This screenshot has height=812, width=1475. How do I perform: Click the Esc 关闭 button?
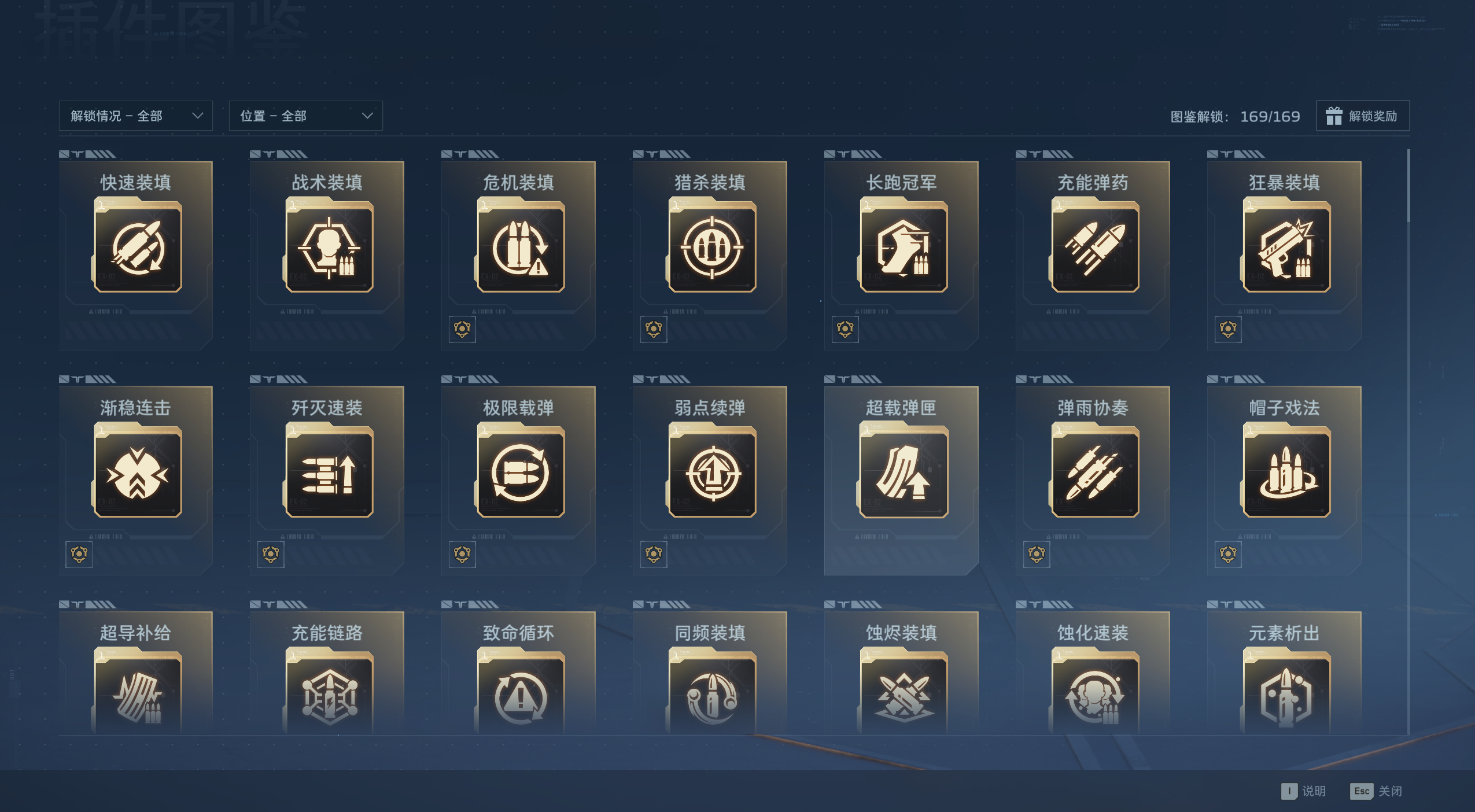coord(1376,791)
